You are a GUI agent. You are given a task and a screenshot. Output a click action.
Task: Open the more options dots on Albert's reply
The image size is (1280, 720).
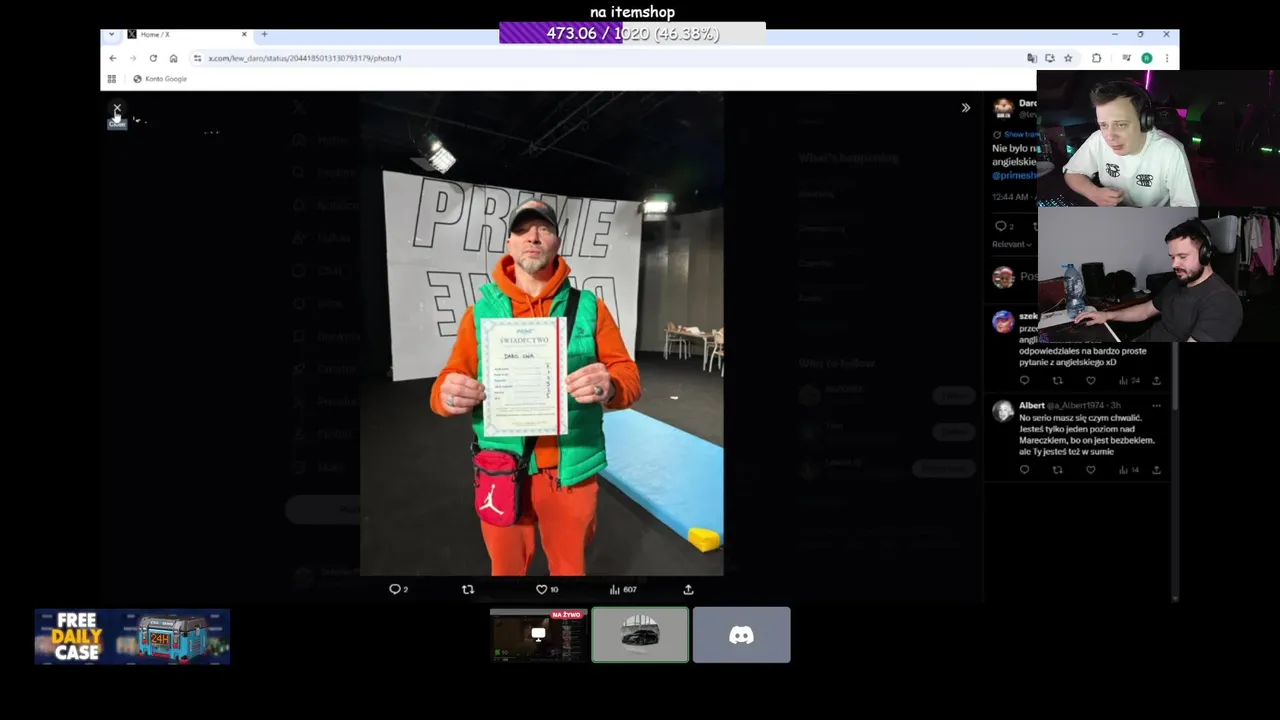(1156, 405)
